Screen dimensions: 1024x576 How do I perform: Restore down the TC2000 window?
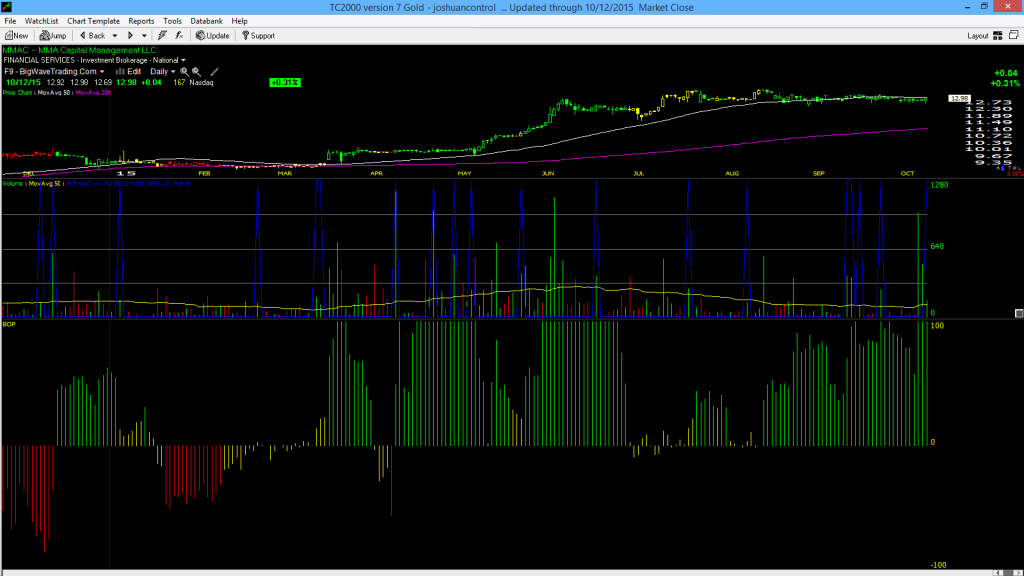(984, 7)
